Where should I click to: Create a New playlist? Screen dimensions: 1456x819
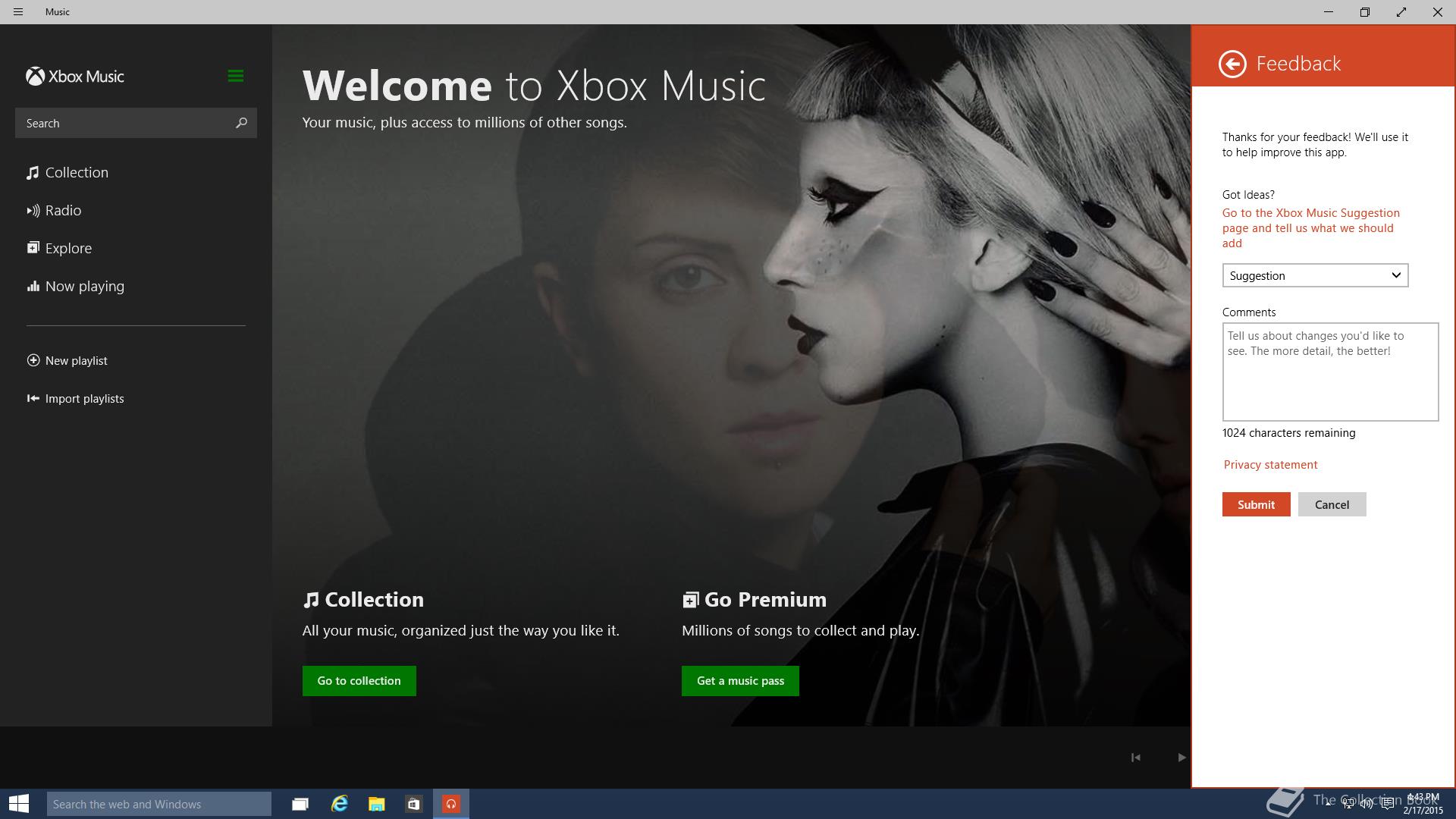pyautogui.click(x=67, y=361)
